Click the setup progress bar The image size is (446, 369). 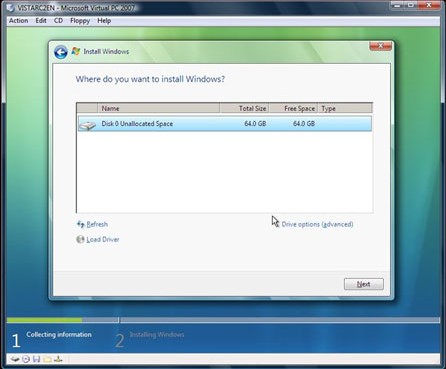click(223, 320)
